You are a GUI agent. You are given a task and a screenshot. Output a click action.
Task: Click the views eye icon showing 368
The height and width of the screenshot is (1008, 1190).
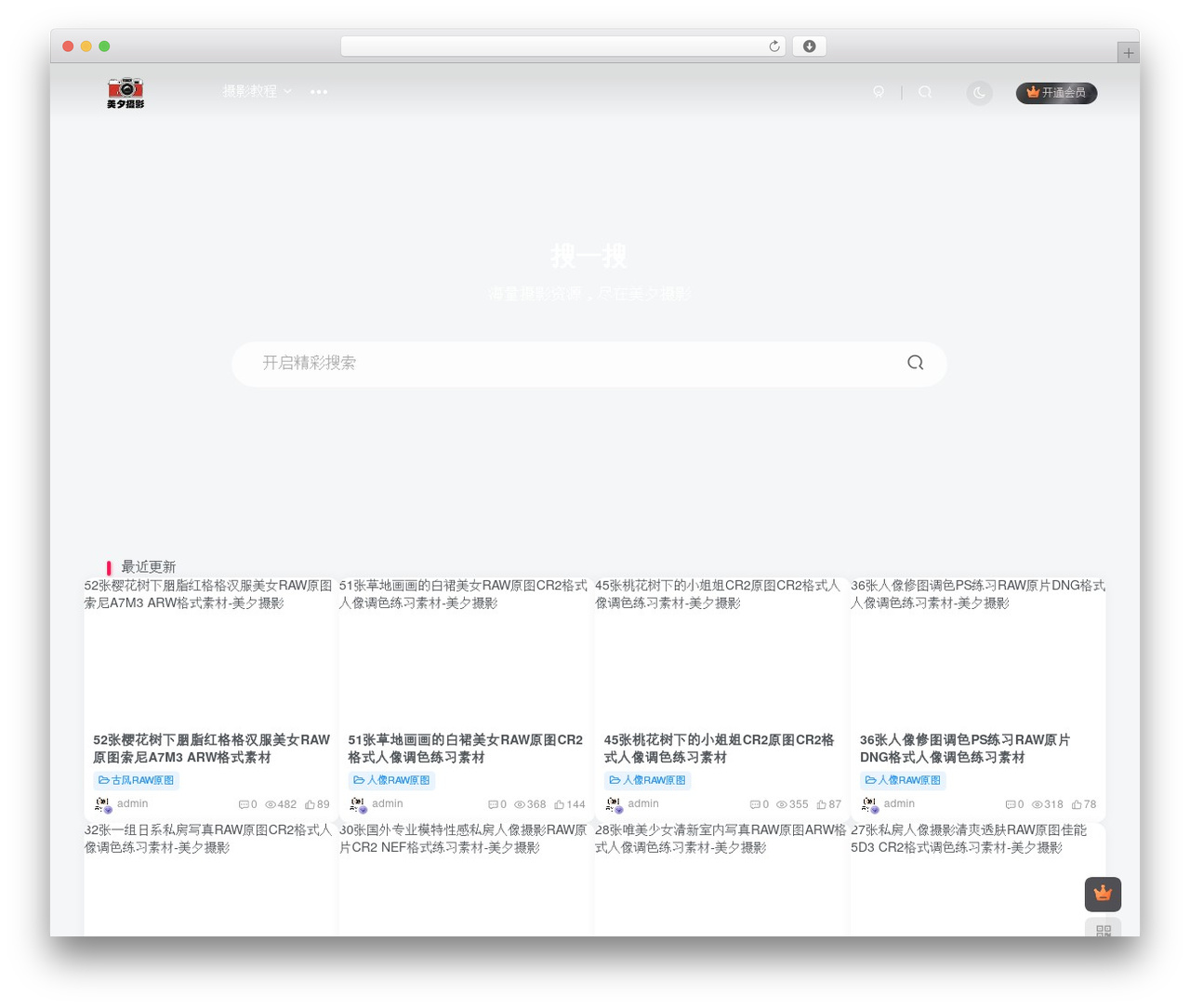(x=520, y=805)
